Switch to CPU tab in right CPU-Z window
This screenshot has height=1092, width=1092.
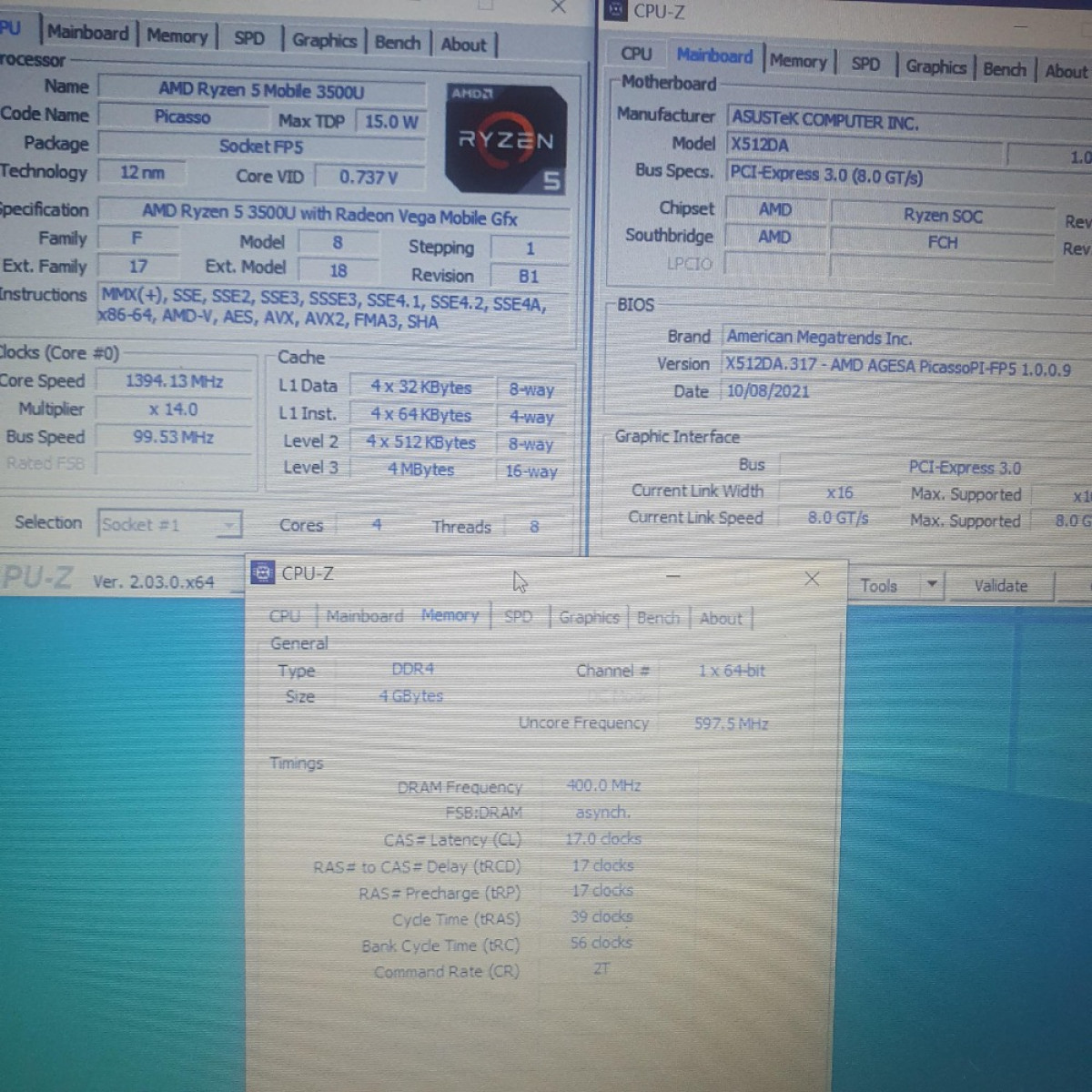tap(636, 55)
